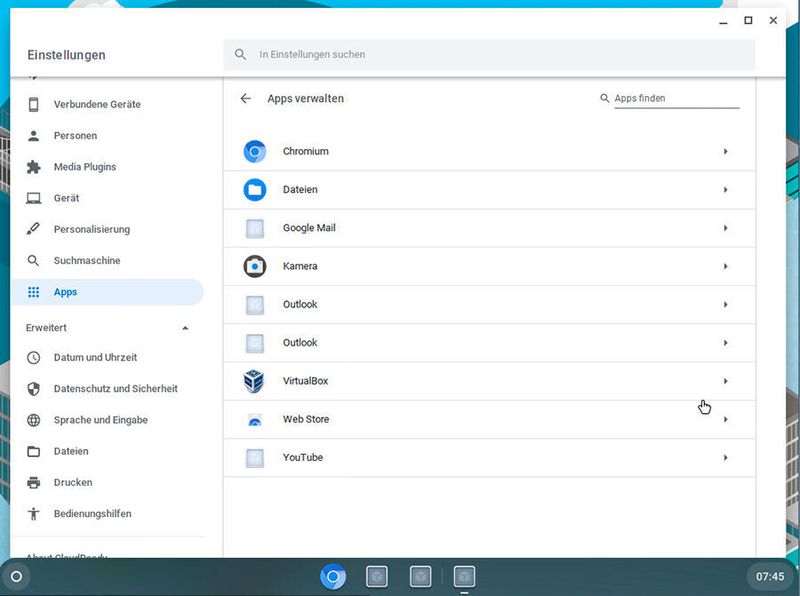Select the YouTube app name
Viewport: 800px width, 596px height.
[303, 458]
